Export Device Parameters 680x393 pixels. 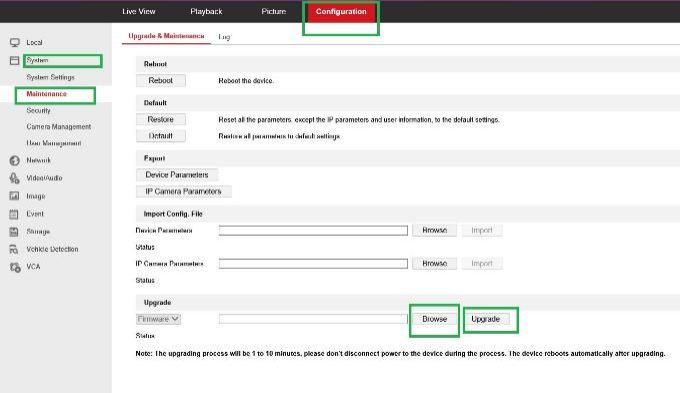pos(177,175)
